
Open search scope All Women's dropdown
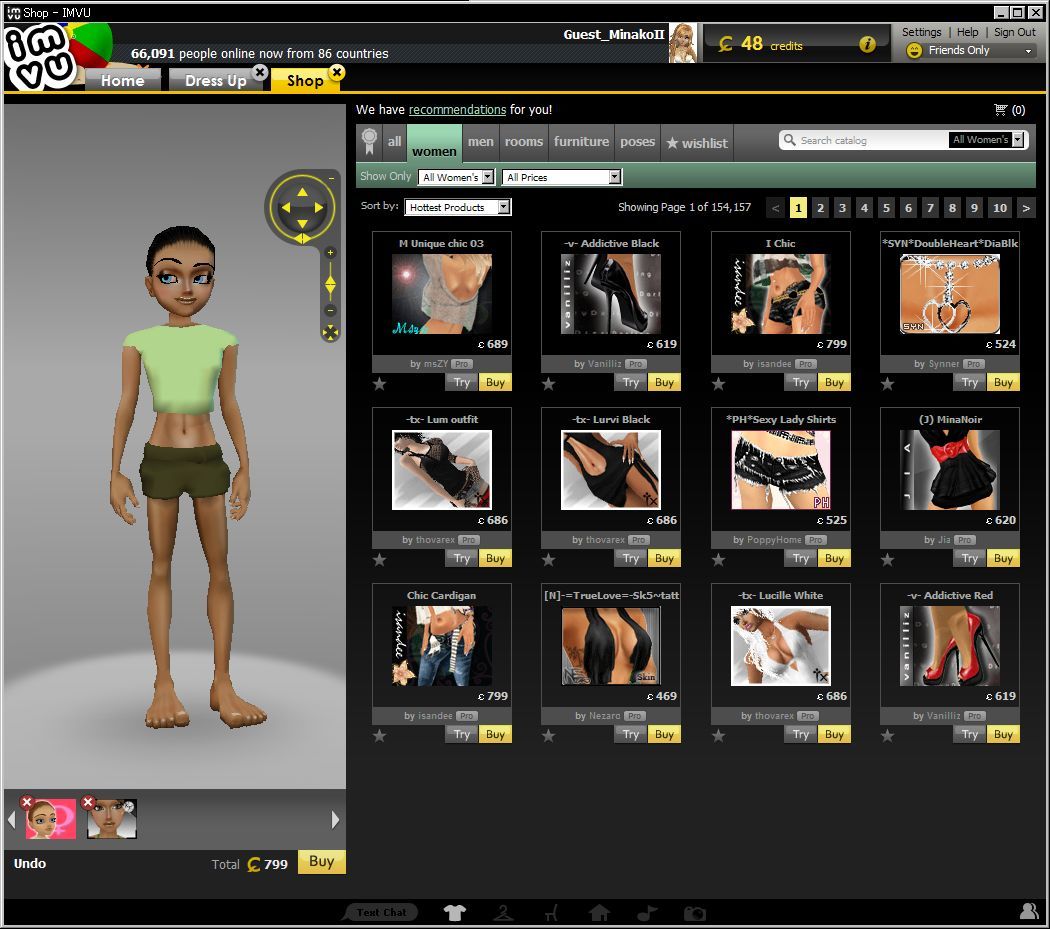point(986,139)
